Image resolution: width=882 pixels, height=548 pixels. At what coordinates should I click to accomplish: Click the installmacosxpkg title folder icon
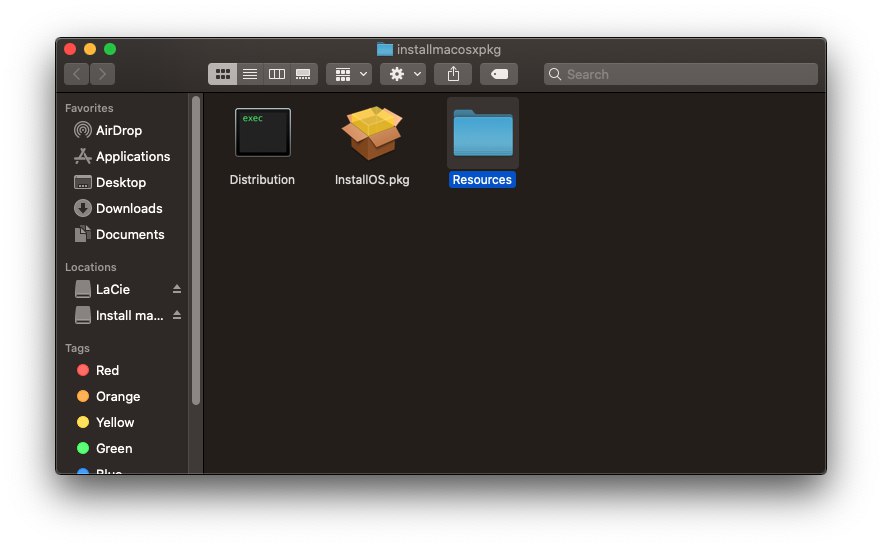point(385,50)
